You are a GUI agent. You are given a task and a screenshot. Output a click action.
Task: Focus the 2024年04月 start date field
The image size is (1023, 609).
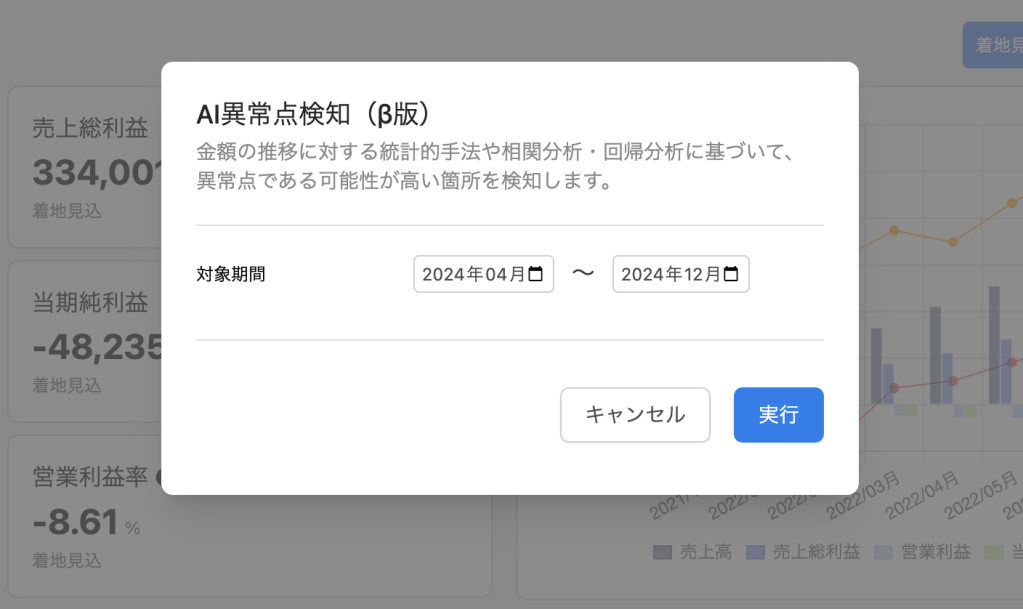[x=473, y=274]
